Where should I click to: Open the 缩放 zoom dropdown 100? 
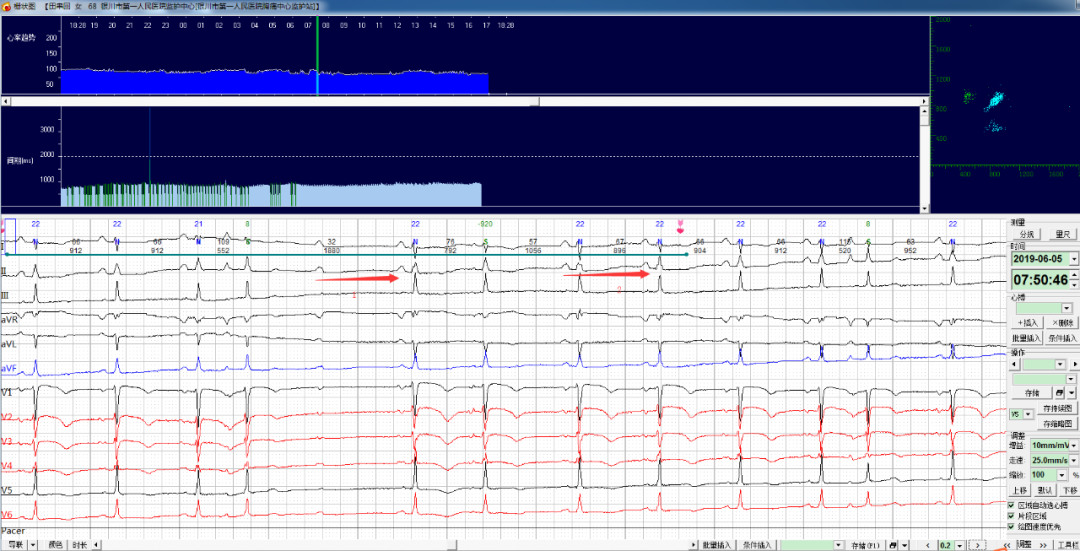click(x=1061, y=475)
